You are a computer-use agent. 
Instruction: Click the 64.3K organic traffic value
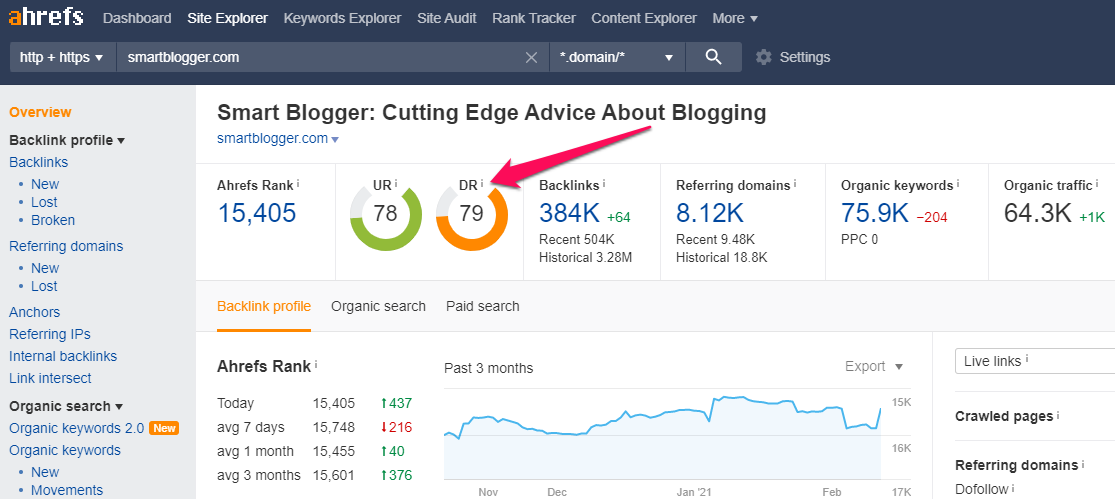(x=1037, y=213)
